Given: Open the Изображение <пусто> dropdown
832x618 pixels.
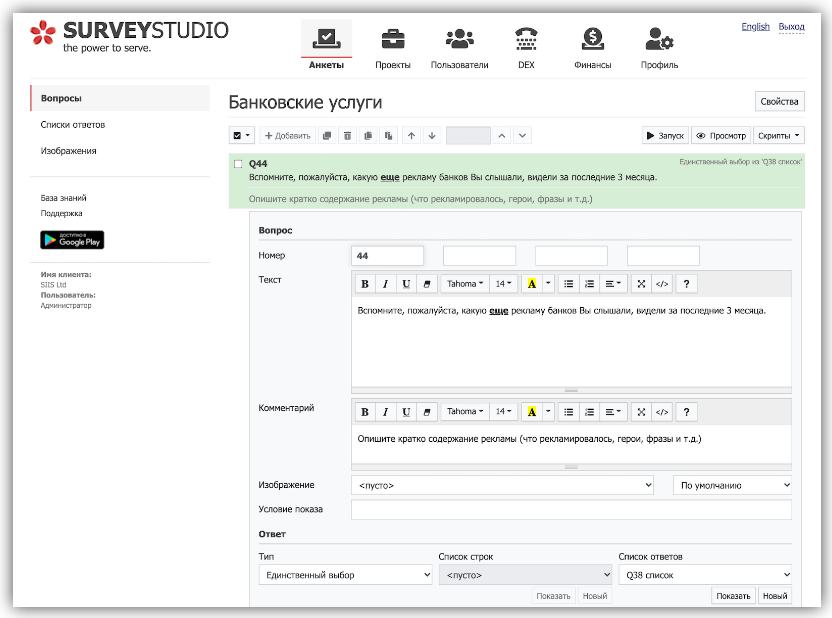Looking at the screenshot, I should coord(502,485).
